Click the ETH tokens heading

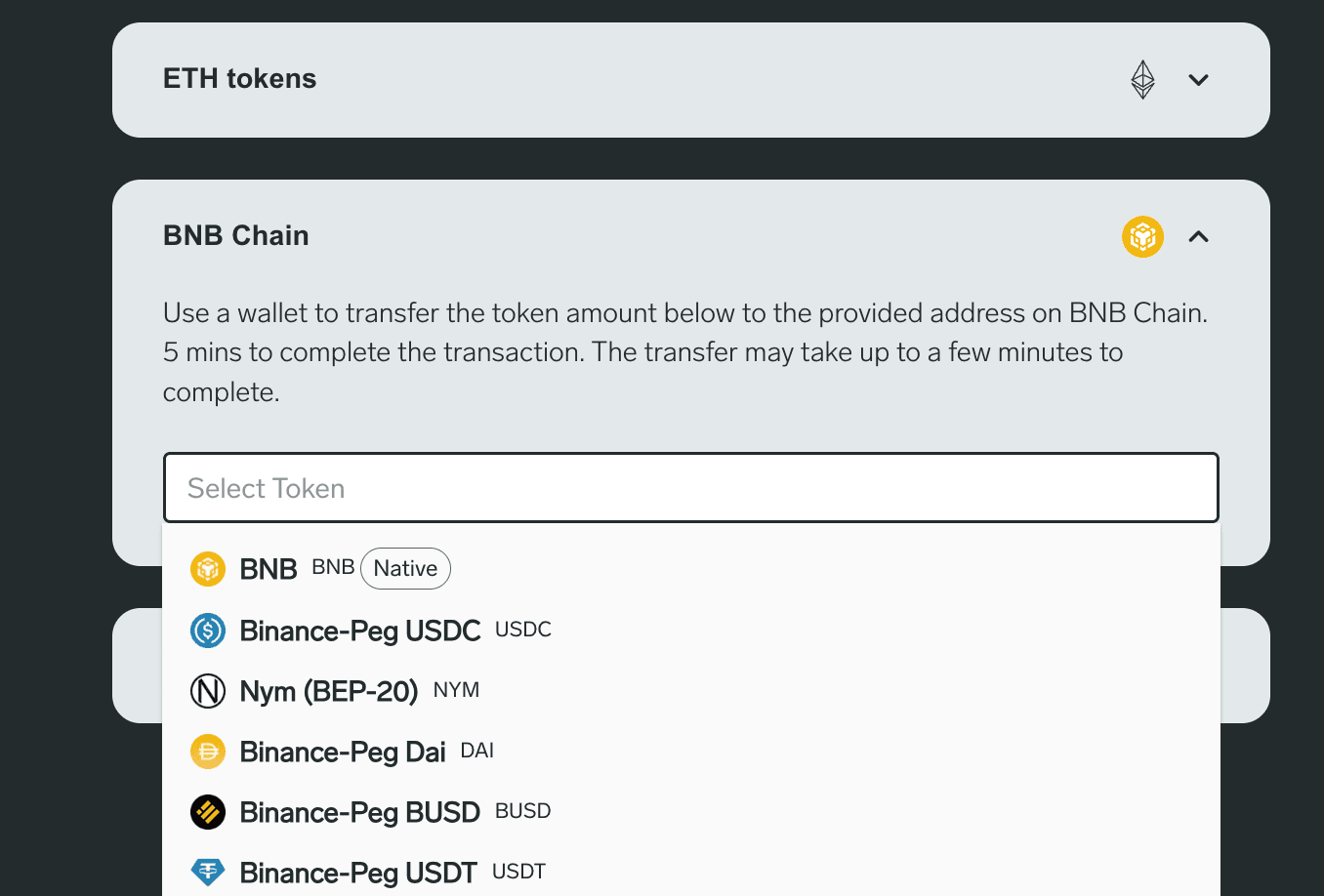240,79
